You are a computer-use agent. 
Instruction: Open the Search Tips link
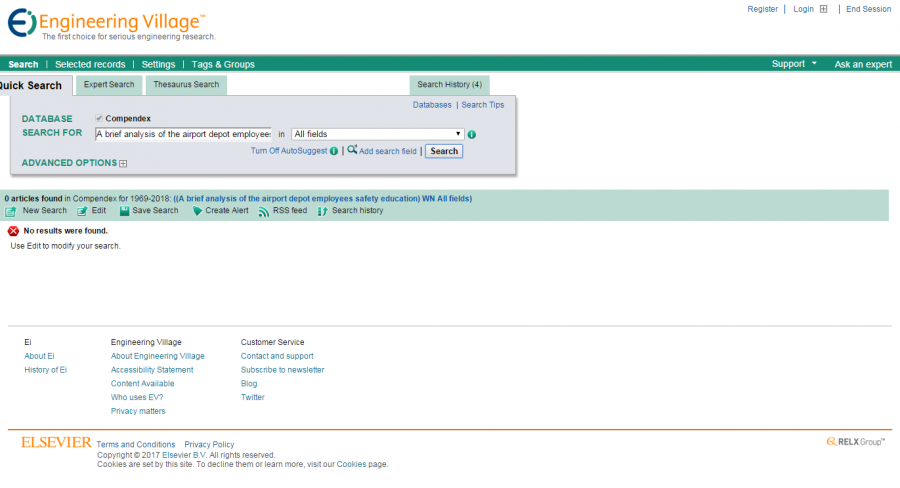point(483,105)
